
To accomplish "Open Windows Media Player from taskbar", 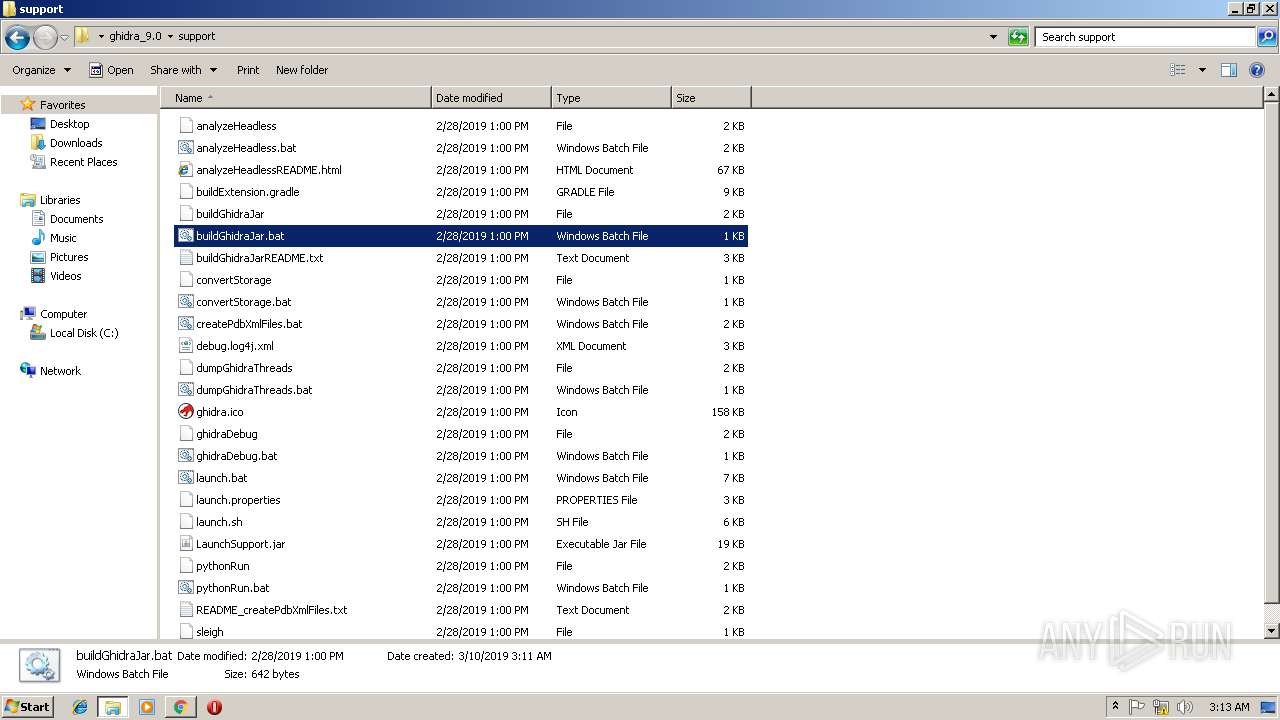I will coord(147,707).
